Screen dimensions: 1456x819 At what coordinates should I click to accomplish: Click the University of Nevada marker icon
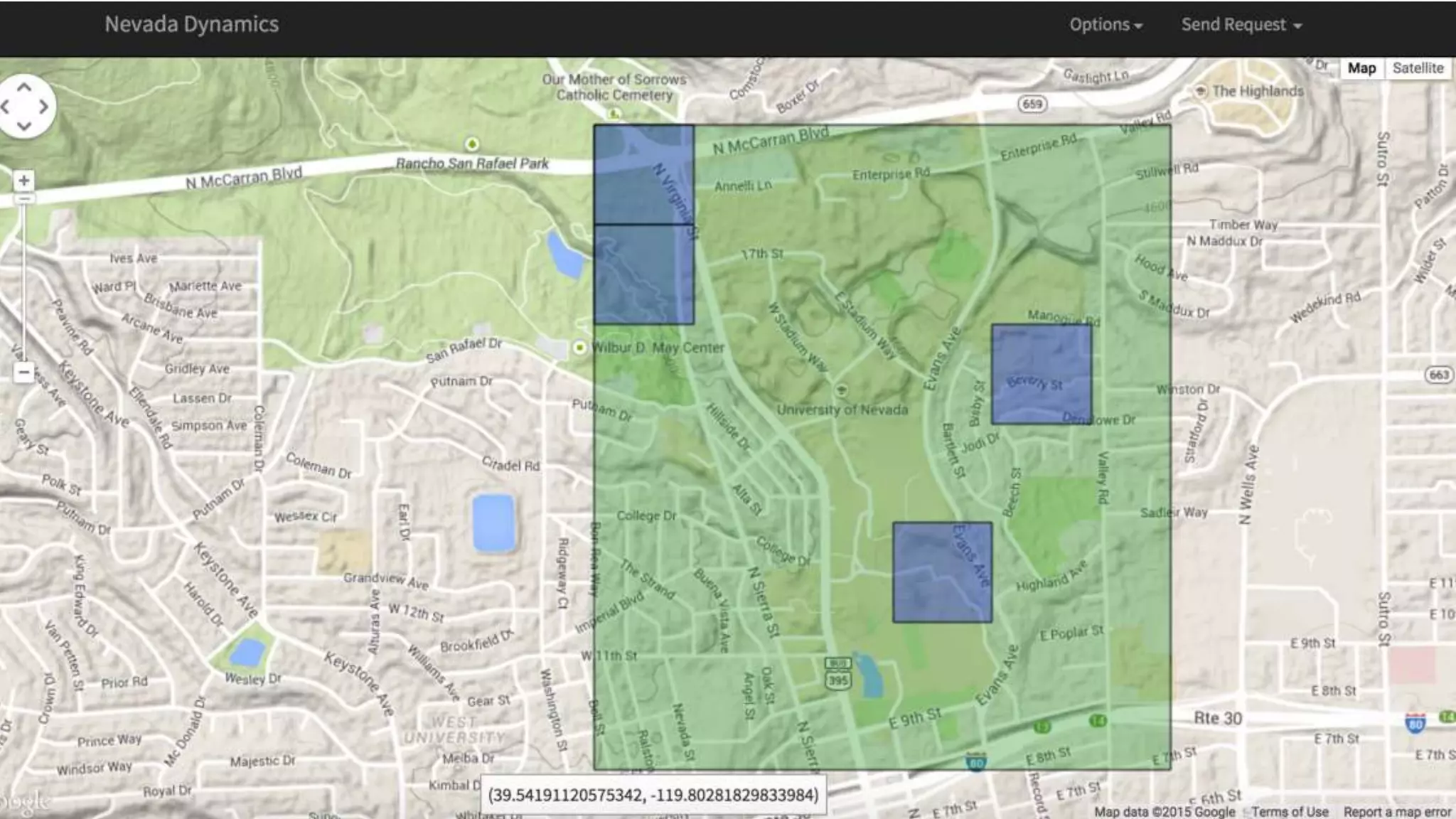(842, 390)
